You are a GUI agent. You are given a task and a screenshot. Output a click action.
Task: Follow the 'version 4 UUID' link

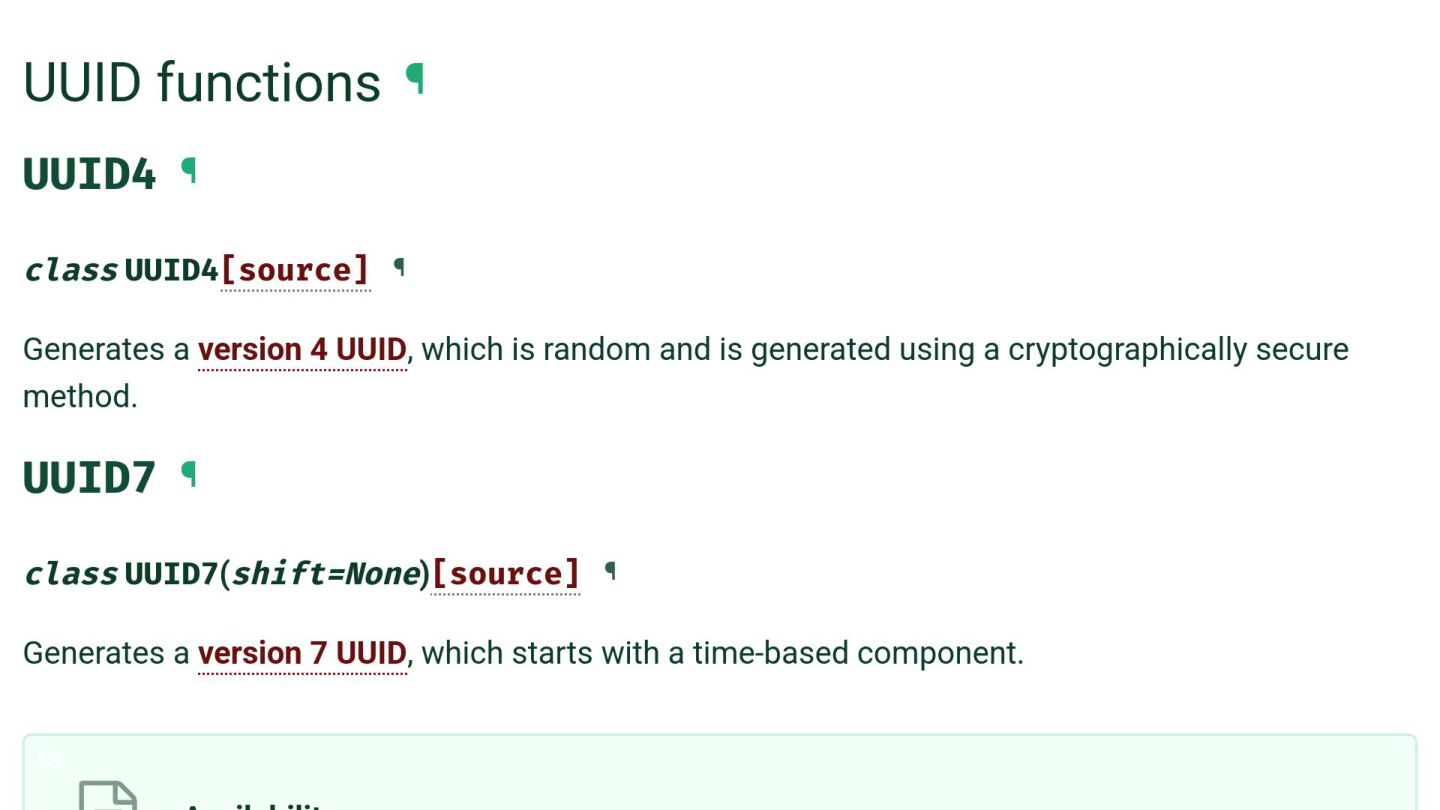pyautogui.click(x=302, y=350)
